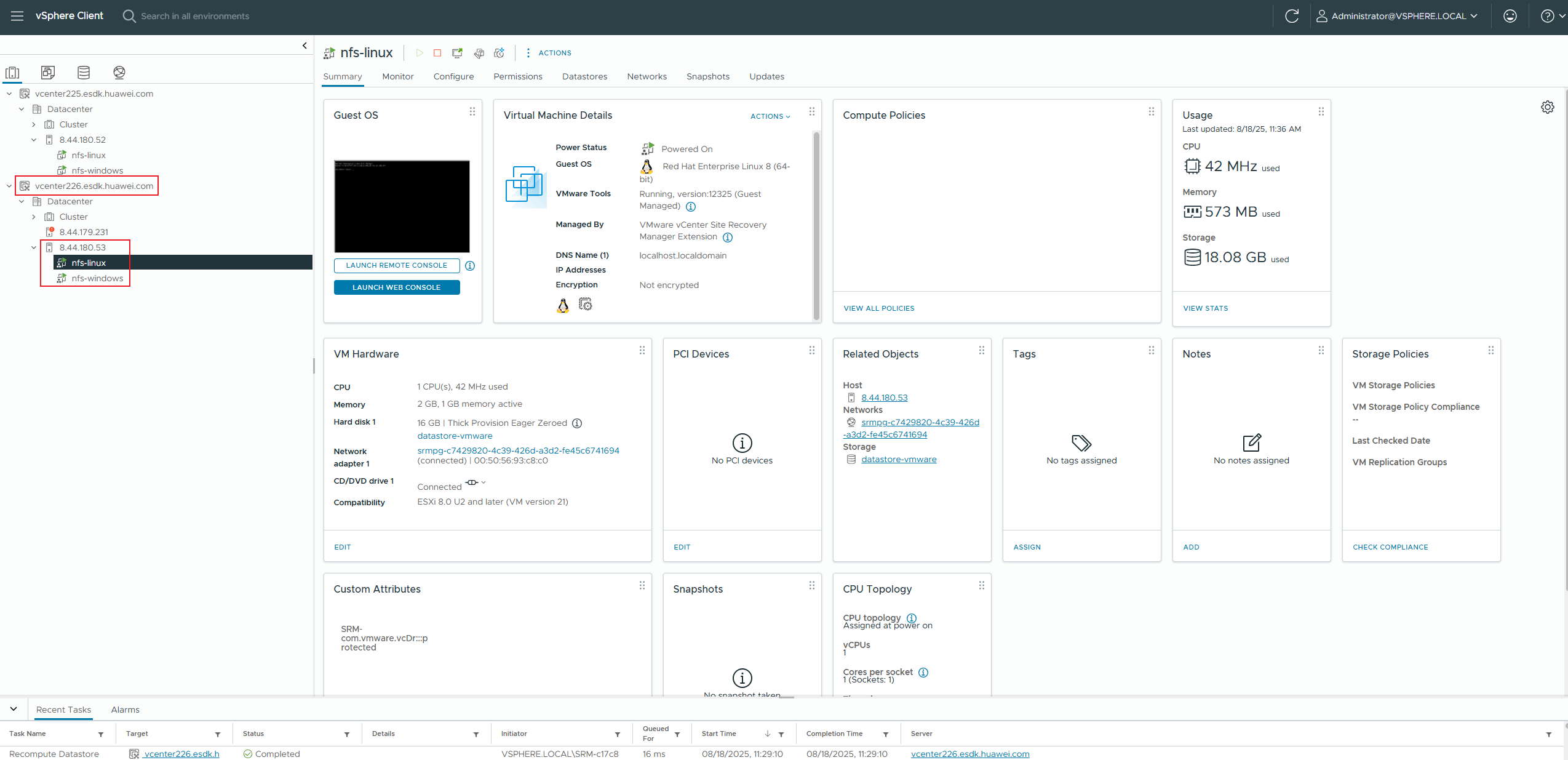Screen dimensions: 1568x760
Task: Open Administrator@VSPHERE.LOCAL user dropdown
Action: pos(1397,16)
